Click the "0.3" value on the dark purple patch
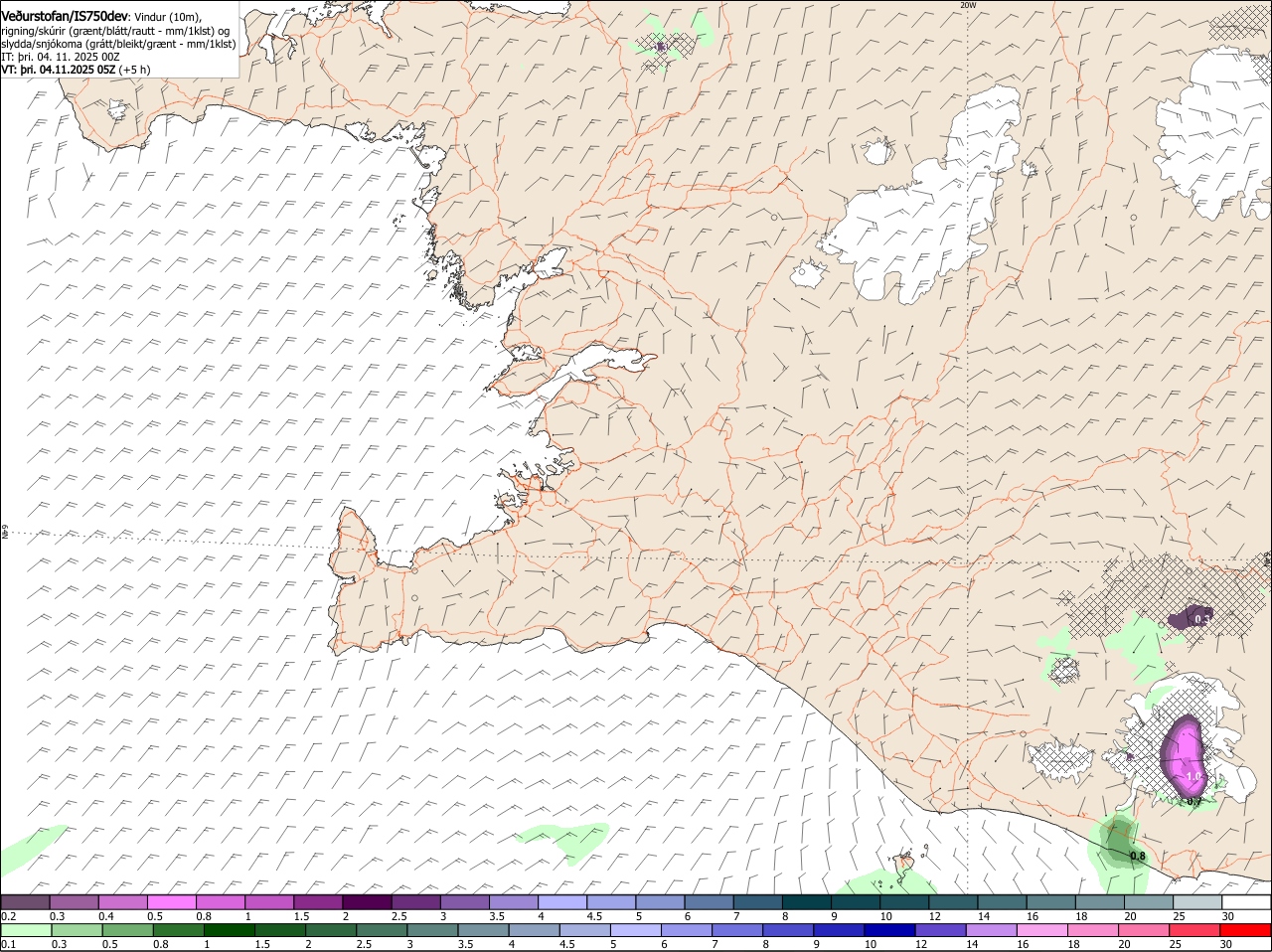 (1200, 619)
